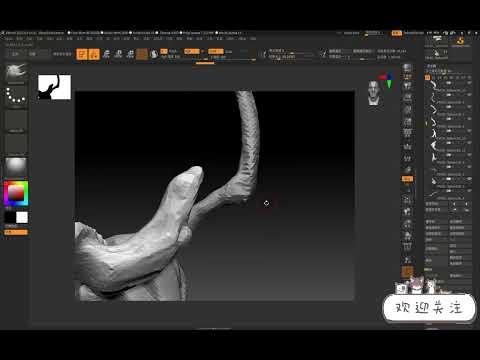This screenshot has width=480, height=360.
Task: Toggle the orange button at top right title bar
Action: coord(397,33)
